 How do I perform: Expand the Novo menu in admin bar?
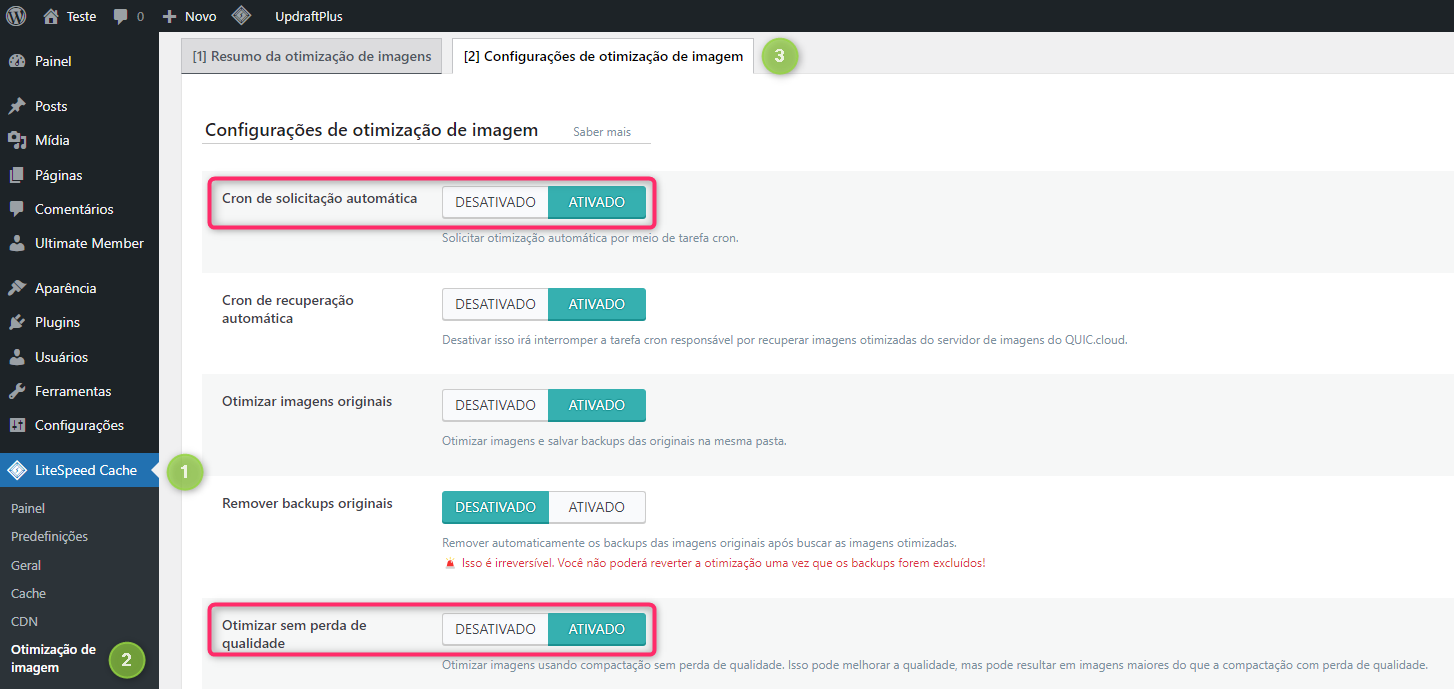click(190, 16)
